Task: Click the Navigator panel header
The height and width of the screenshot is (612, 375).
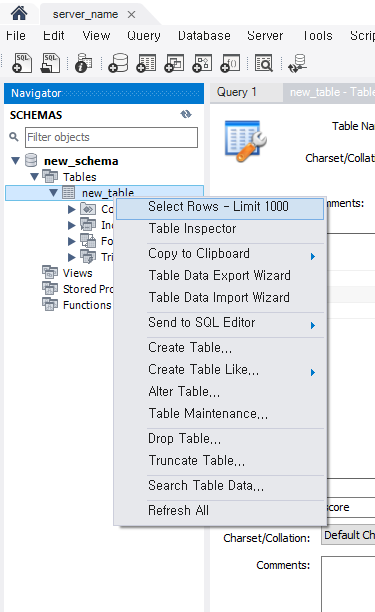Action: pos(104,93)
